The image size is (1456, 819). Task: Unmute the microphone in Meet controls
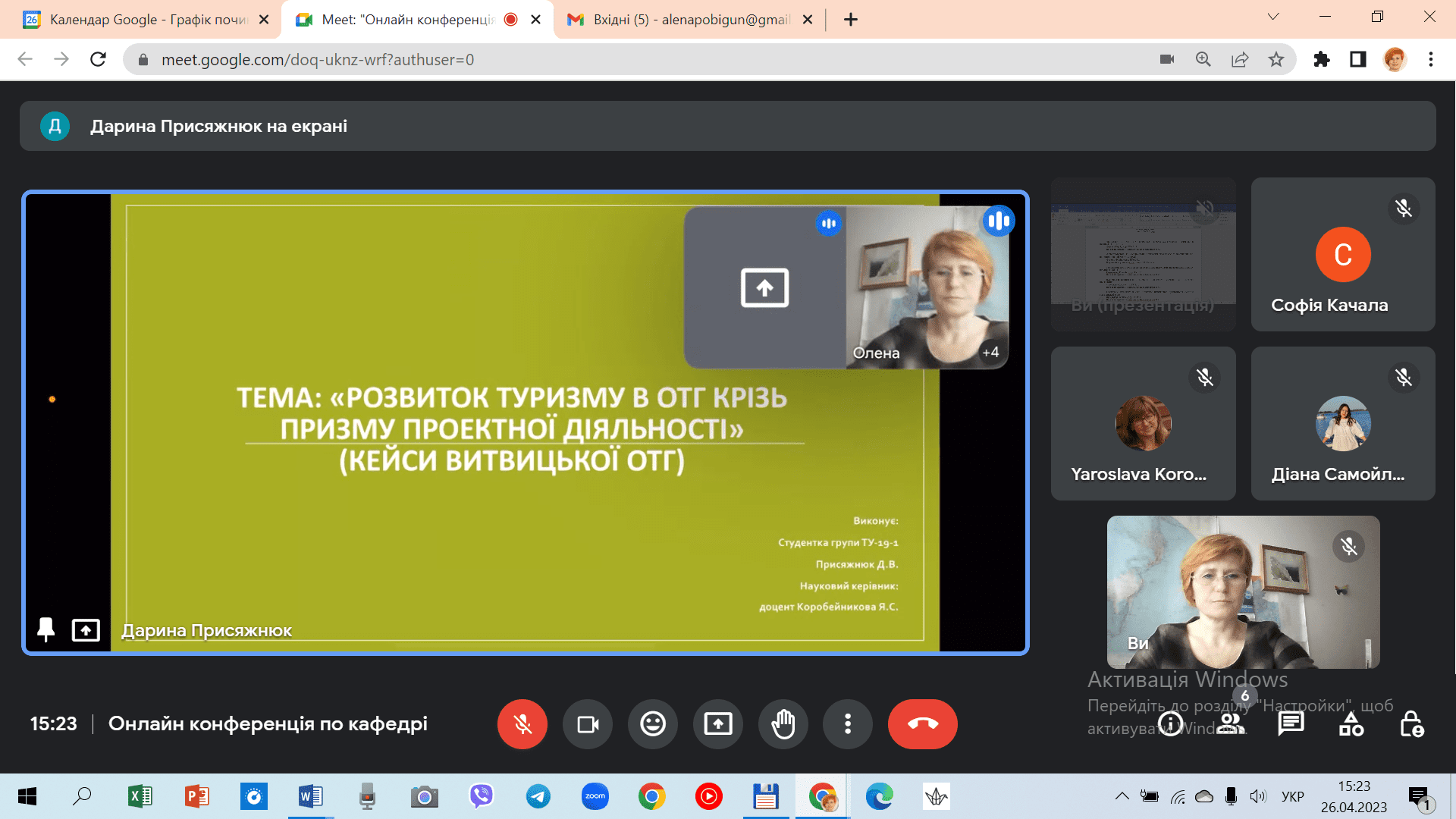click(522, 724)
